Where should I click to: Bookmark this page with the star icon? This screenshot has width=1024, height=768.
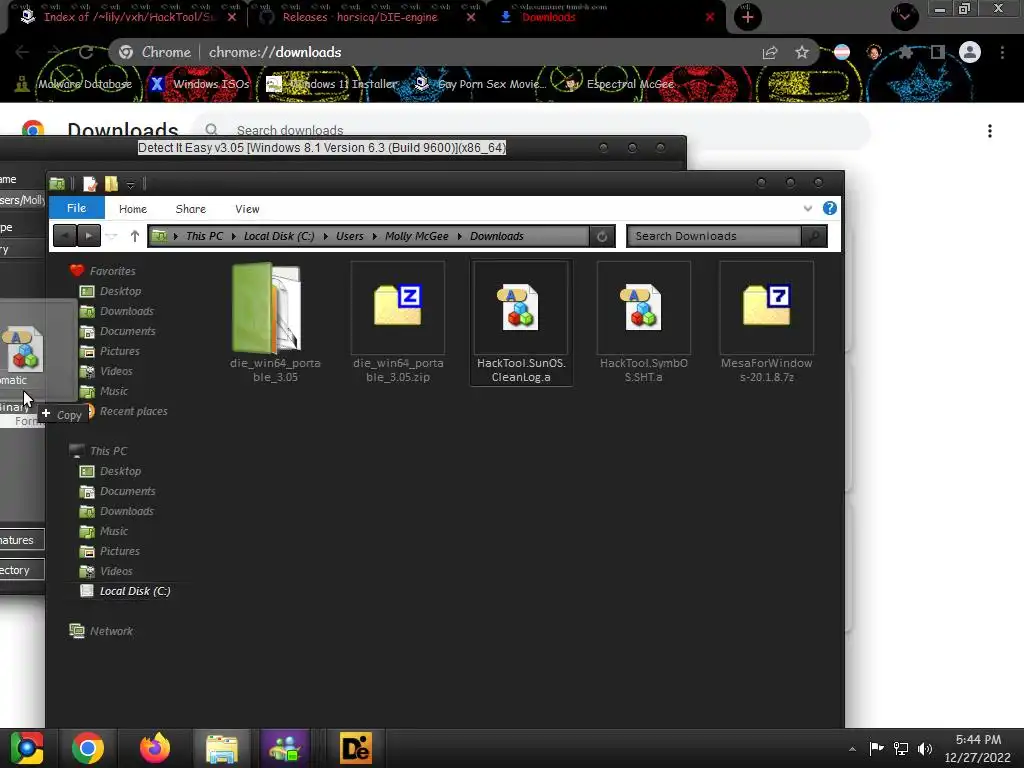click(x=802, y=52)
